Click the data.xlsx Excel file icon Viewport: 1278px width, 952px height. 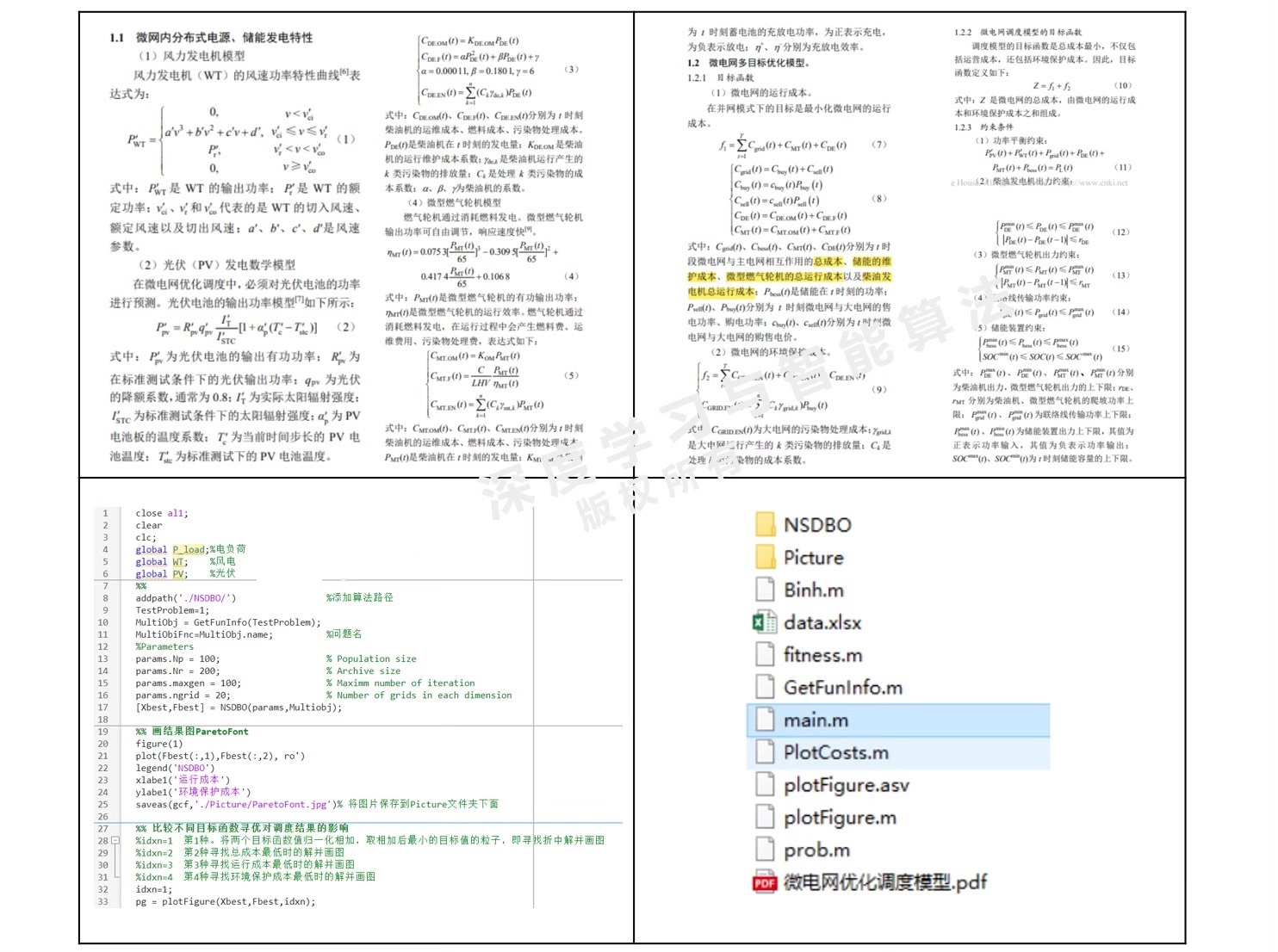pyautogui.click(x=765, y=622)
